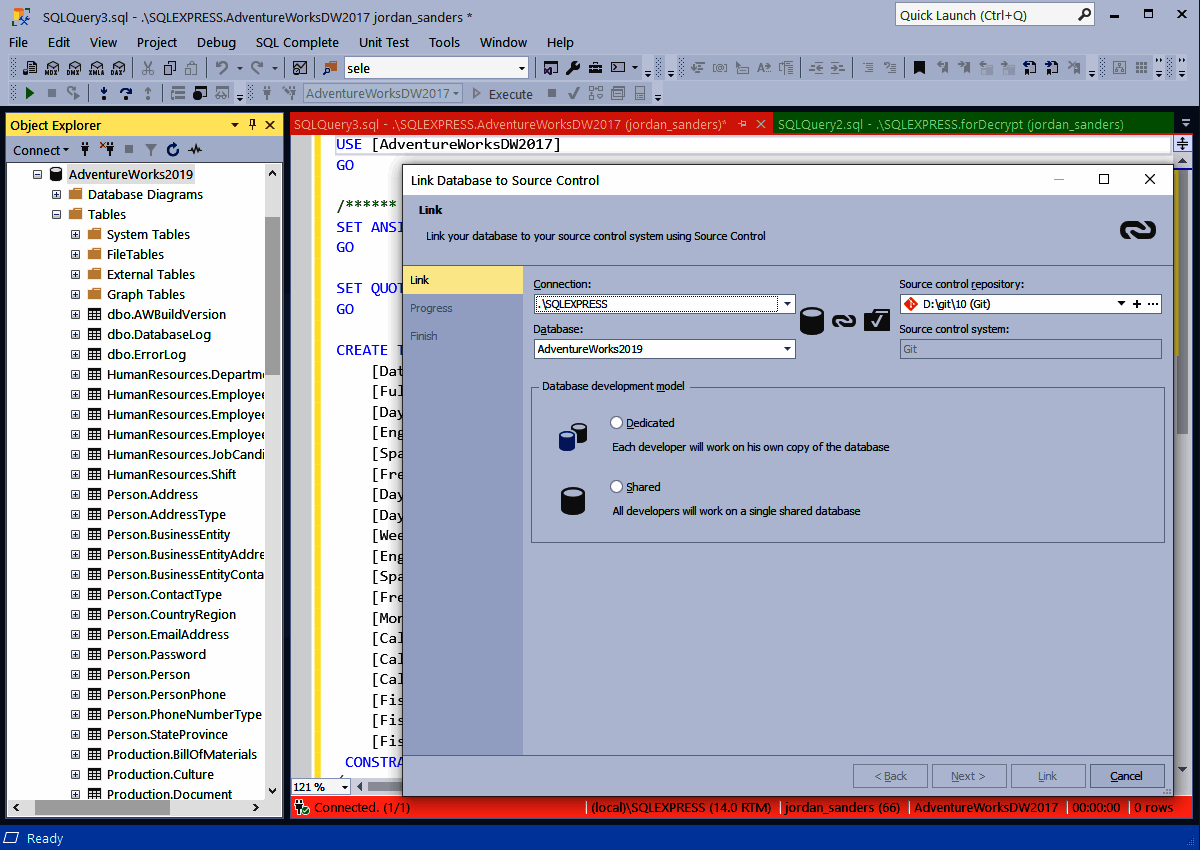This screenshot has height=850, width=1200.
Task: Open the Tools menu
Action: click(443, 42)
